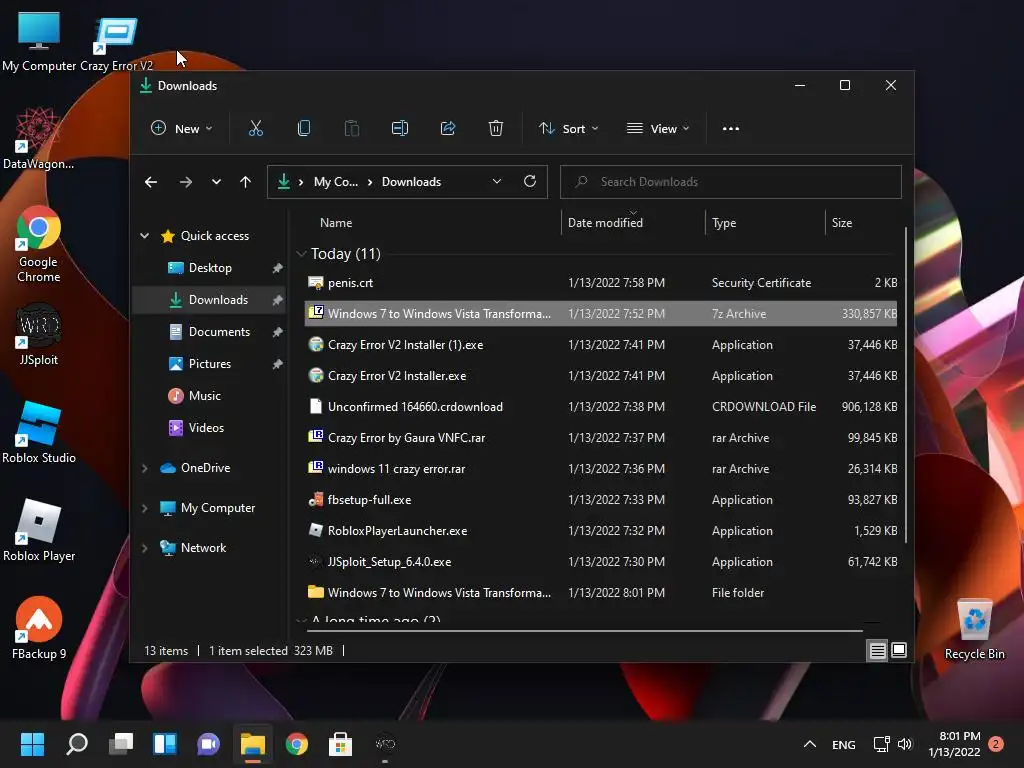The width and height of the screenshot is (1024, 768).
Task: Select RobloxPlayerLauncher.exe file
Action: coord(601,531)
